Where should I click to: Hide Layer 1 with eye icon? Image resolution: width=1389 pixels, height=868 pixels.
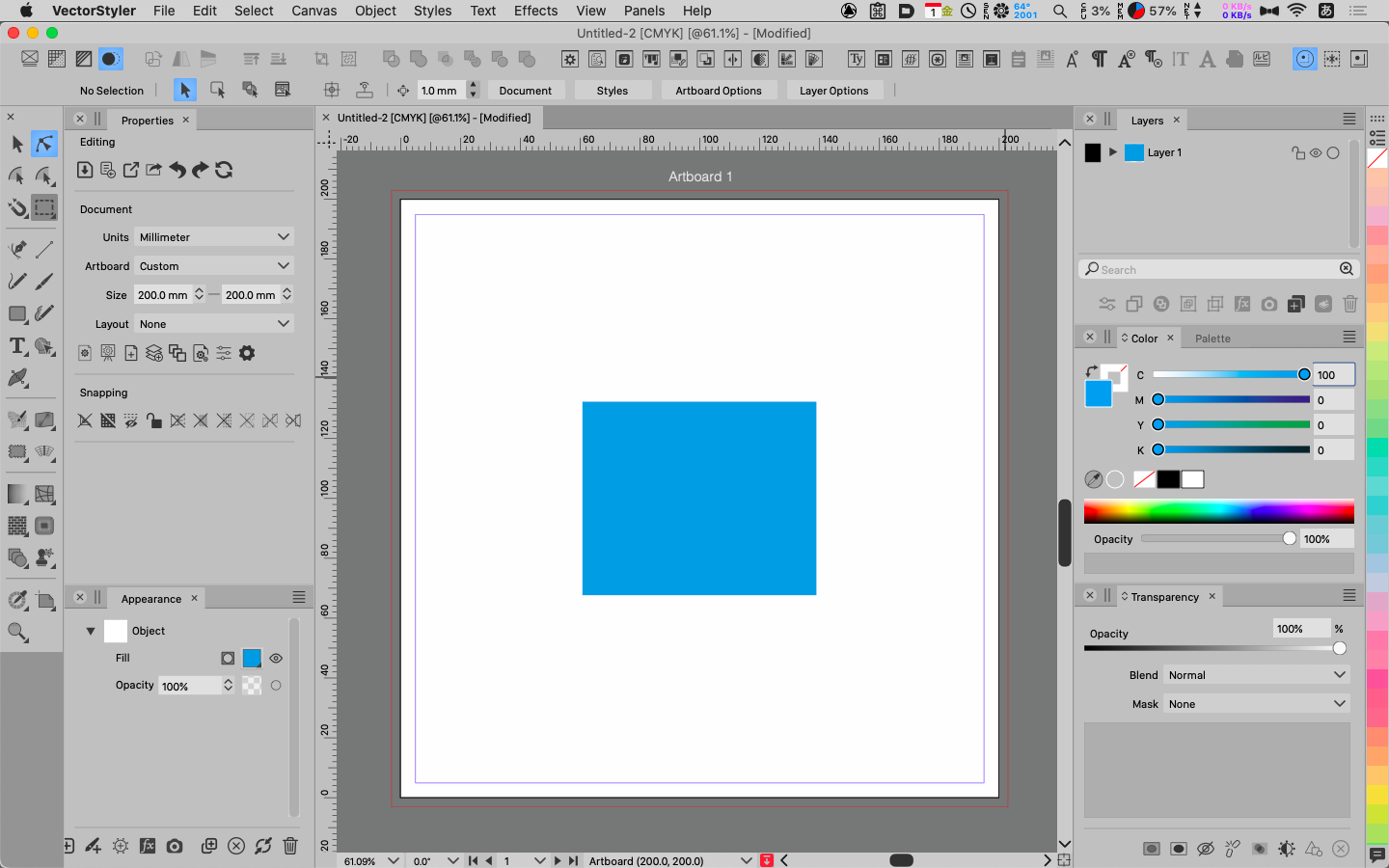tap(1316, 152)
